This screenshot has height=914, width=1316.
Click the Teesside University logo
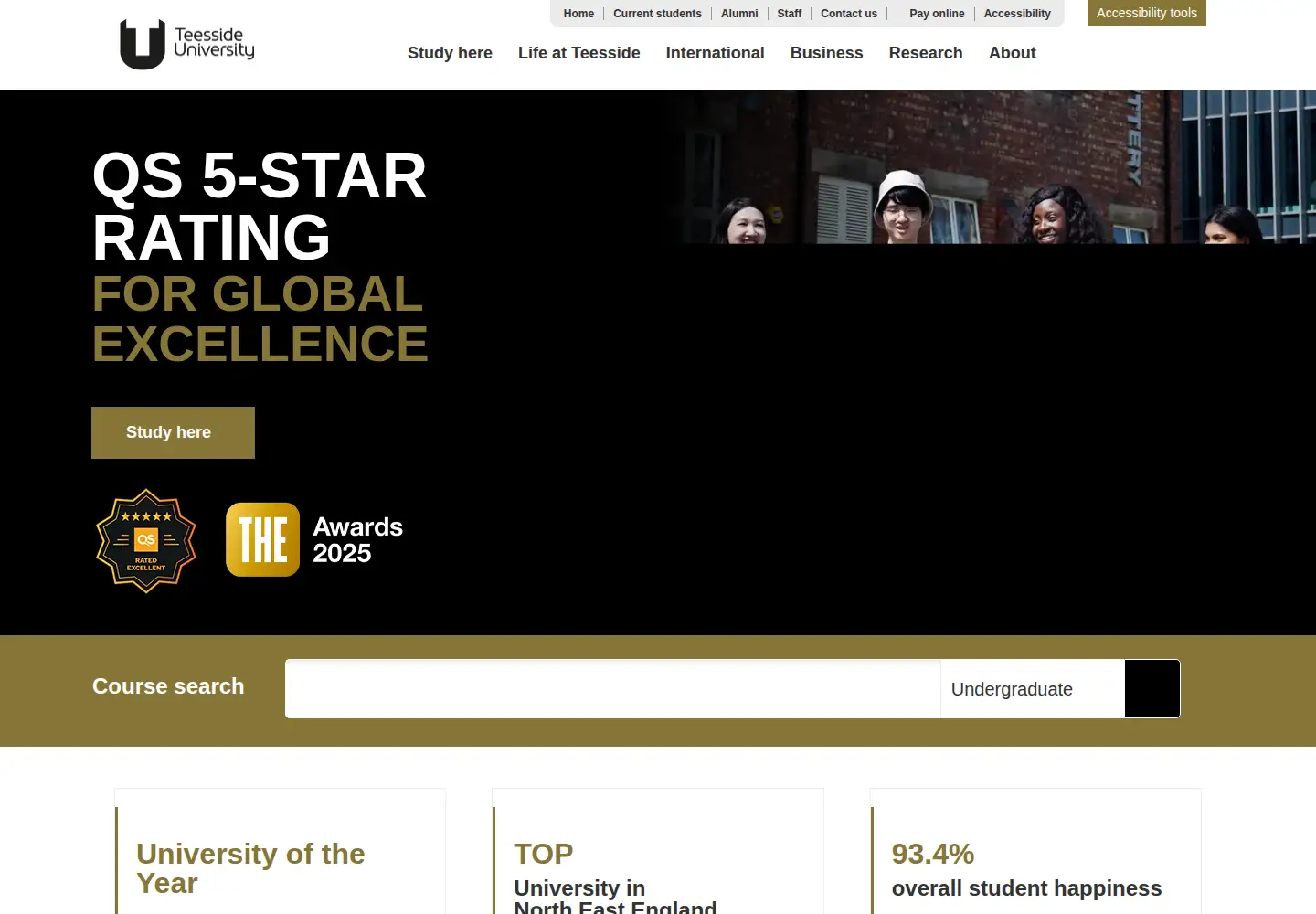pyautogui.click(x=187, y=44)
